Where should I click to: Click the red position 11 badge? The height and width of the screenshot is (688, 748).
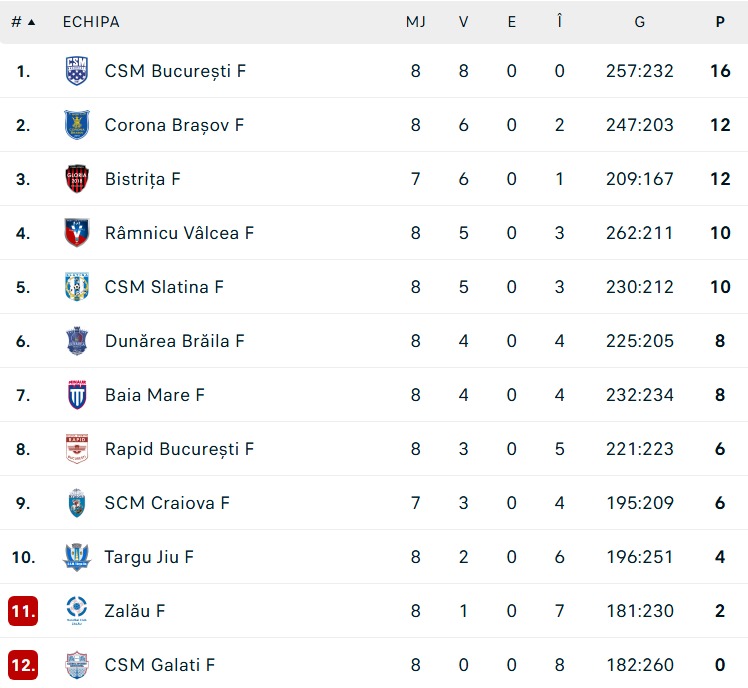(23, 611)
